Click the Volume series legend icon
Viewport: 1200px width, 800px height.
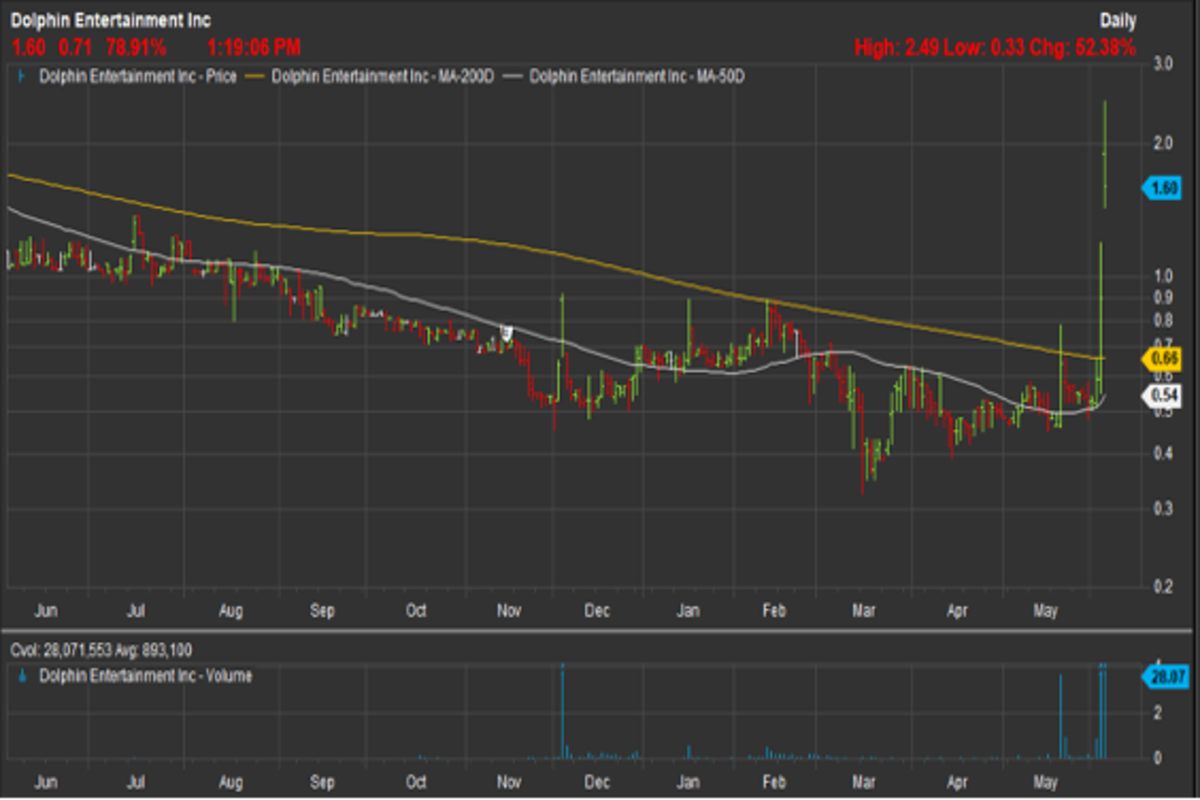(22, 676)
